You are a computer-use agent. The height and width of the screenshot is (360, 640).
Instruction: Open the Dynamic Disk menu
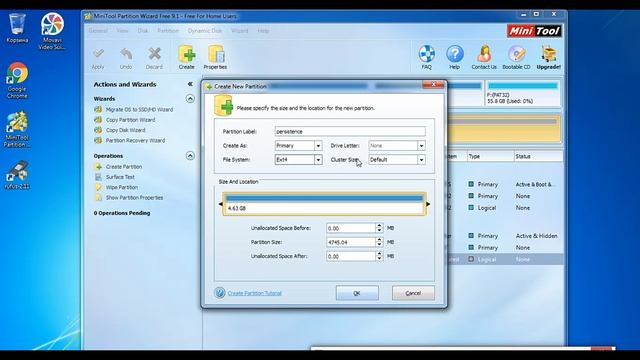[205, 31]
